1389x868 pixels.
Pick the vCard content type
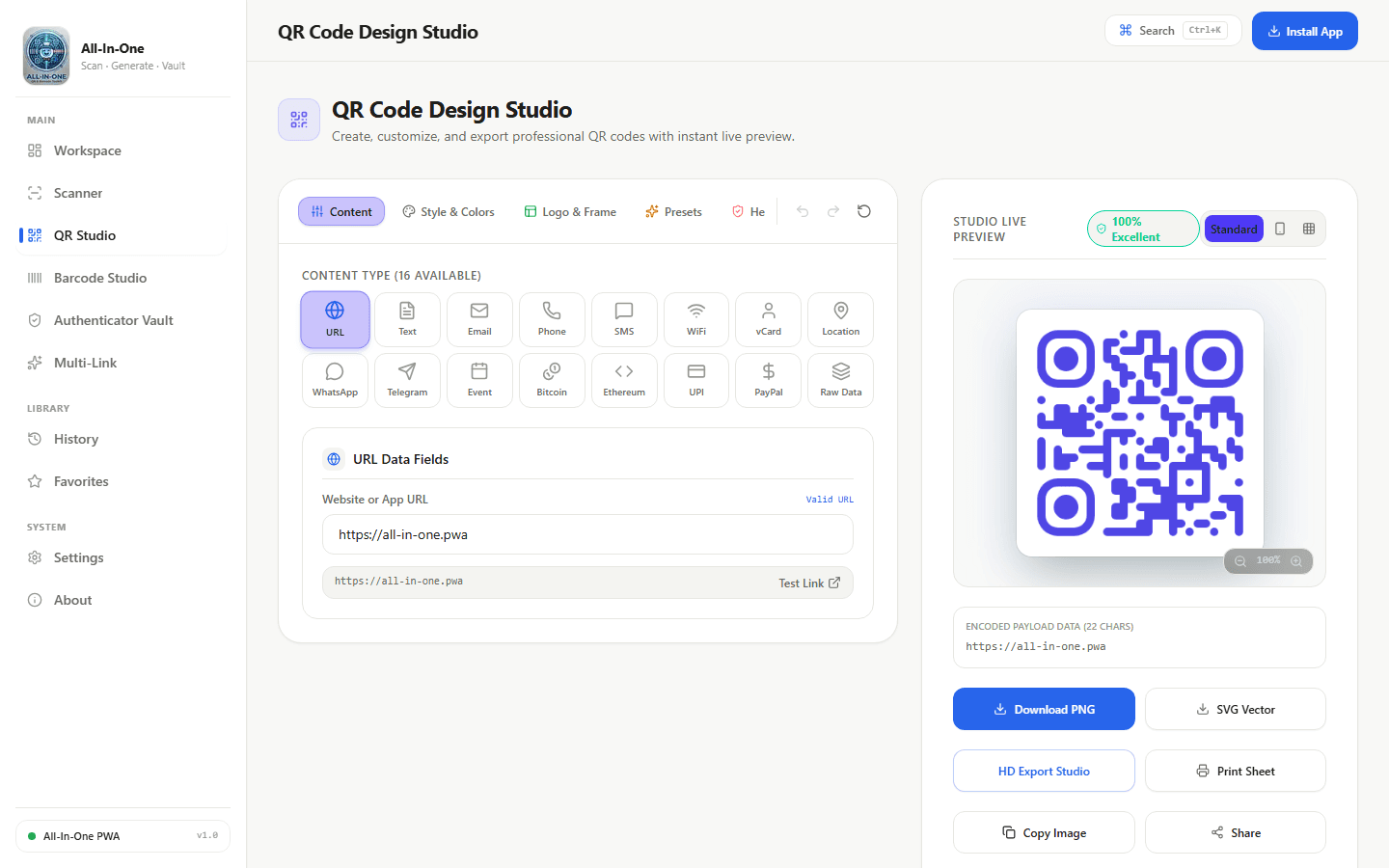pyautogui.click(x=769, y=319)
